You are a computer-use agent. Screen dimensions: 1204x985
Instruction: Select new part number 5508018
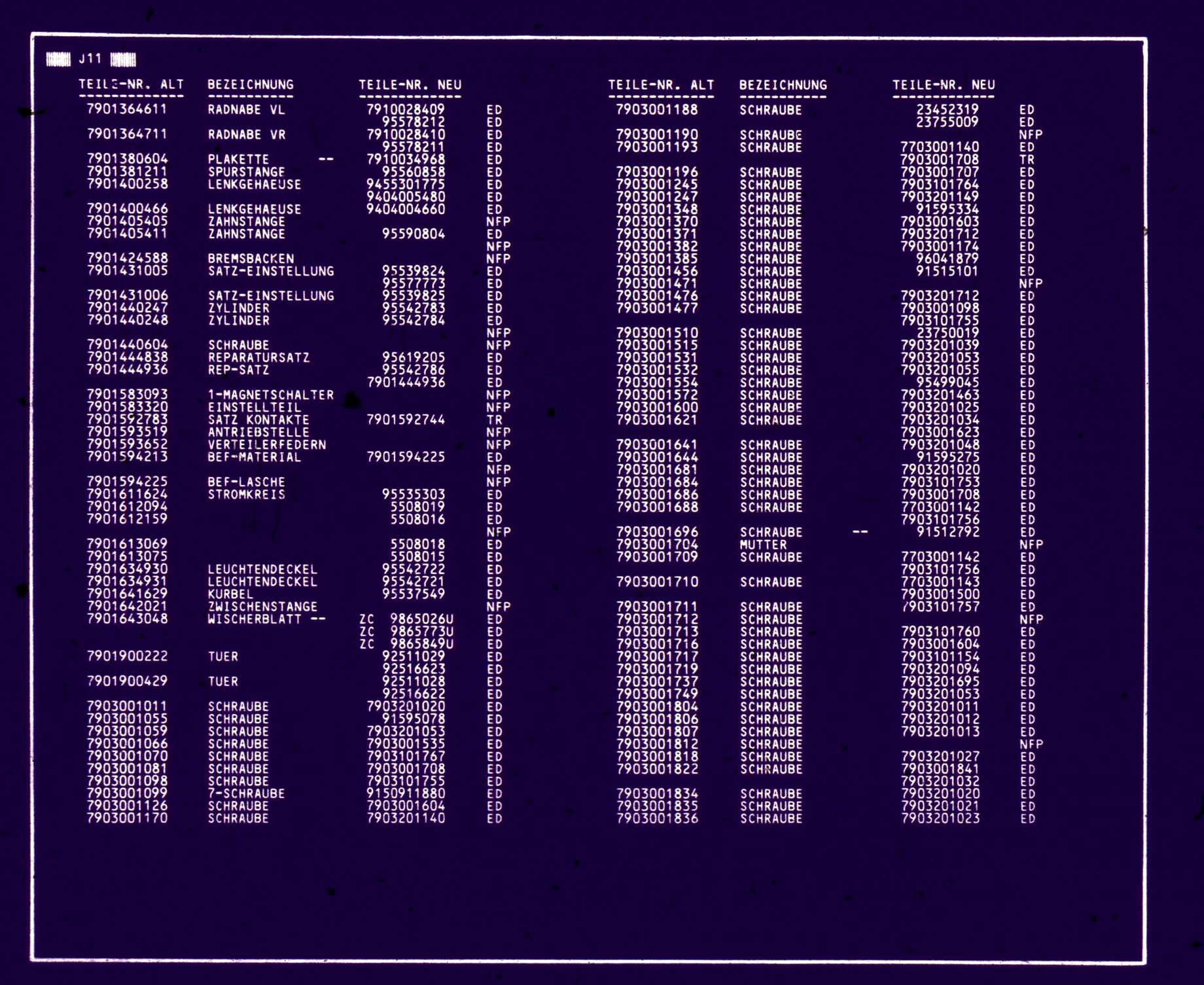pyautogui.click(x=417, y=544)
